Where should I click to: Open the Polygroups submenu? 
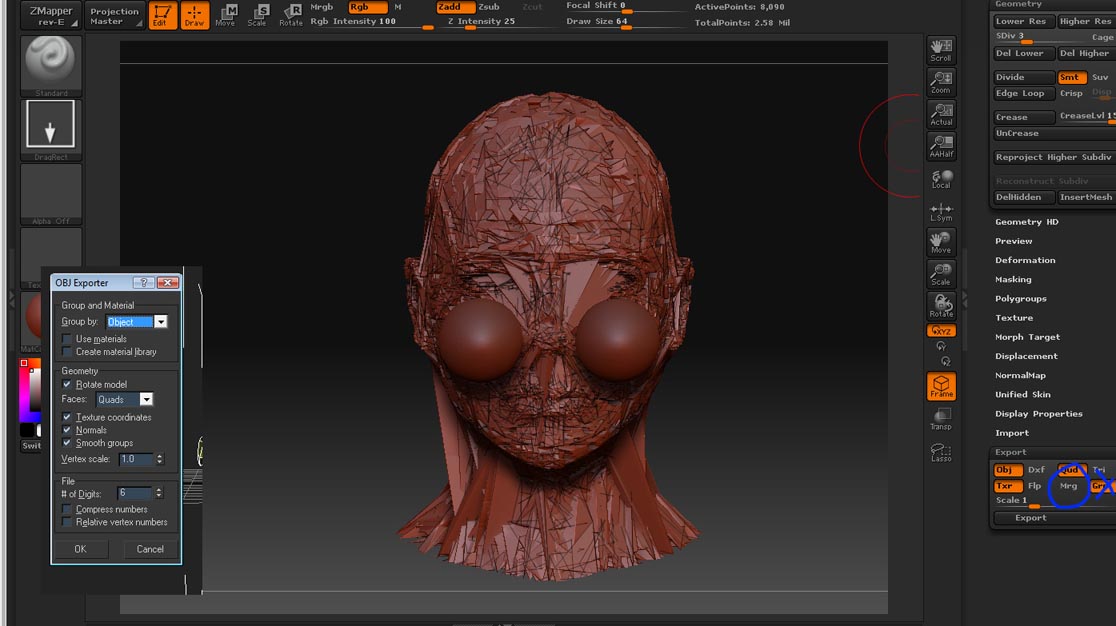pos(1020,299)
